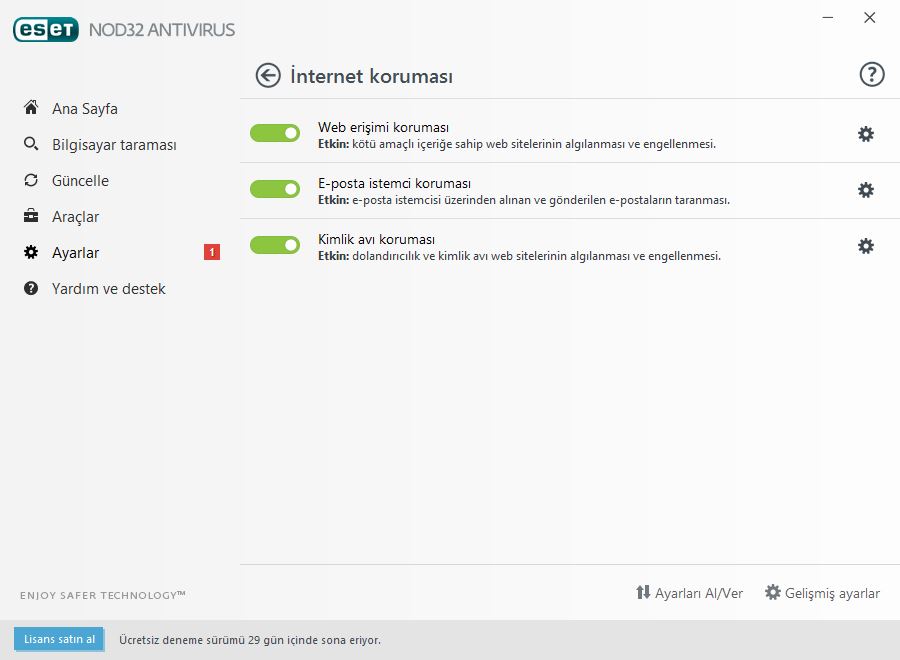This screenshot has height=660, width=900.
Task: Click the refresh icon beside Güncelle
Action: point(31,180)
